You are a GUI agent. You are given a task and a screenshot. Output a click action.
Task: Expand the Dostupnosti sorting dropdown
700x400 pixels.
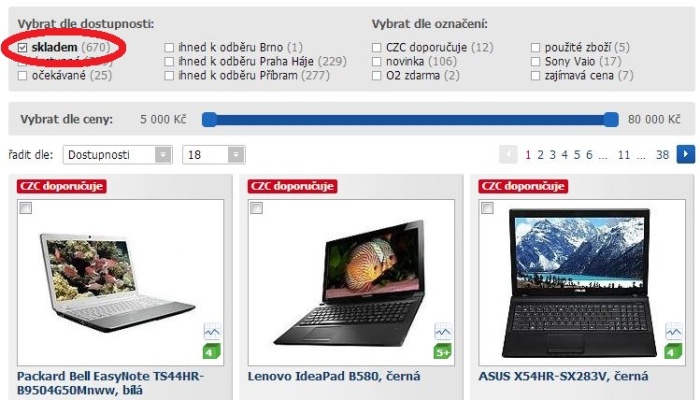coord(118,155)
